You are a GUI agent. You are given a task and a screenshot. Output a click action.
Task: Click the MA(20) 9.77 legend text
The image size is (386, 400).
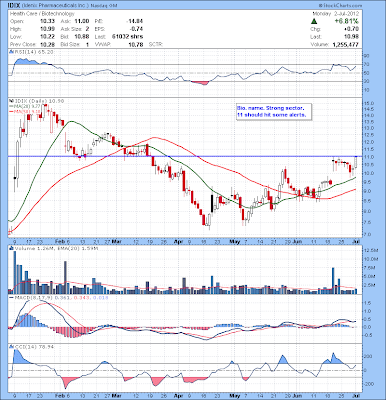27,106
